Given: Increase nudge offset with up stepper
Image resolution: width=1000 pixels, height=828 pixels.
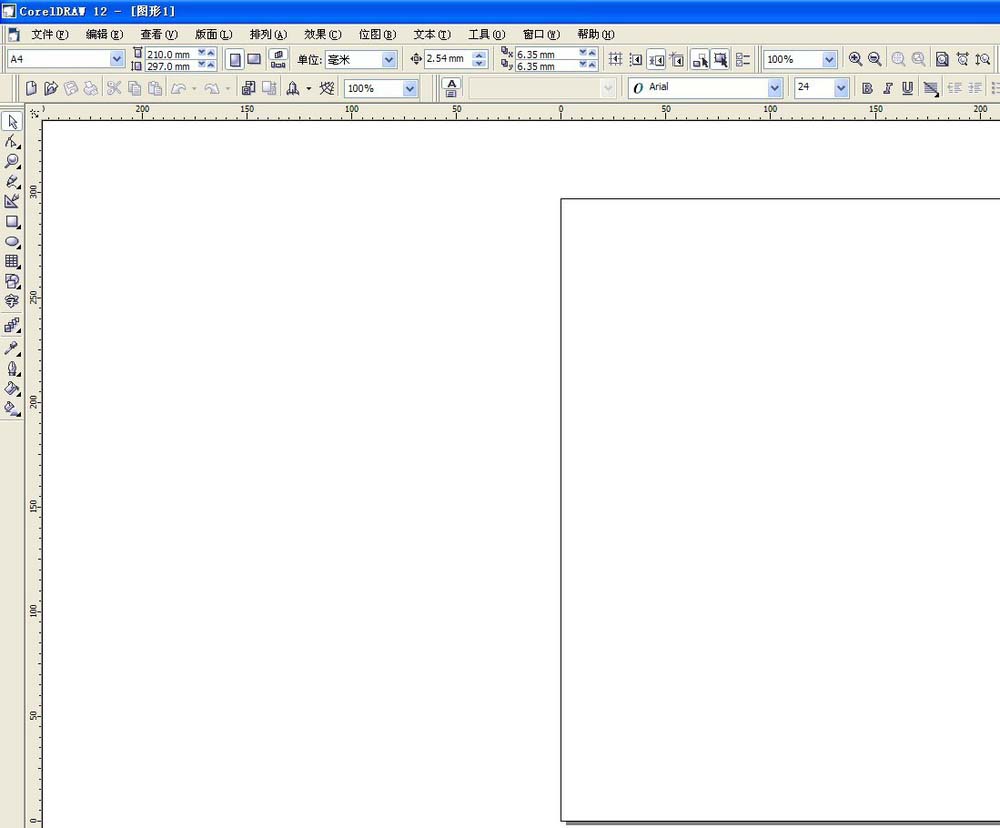Looking at the screenshot, I should [x=480, y=55].
